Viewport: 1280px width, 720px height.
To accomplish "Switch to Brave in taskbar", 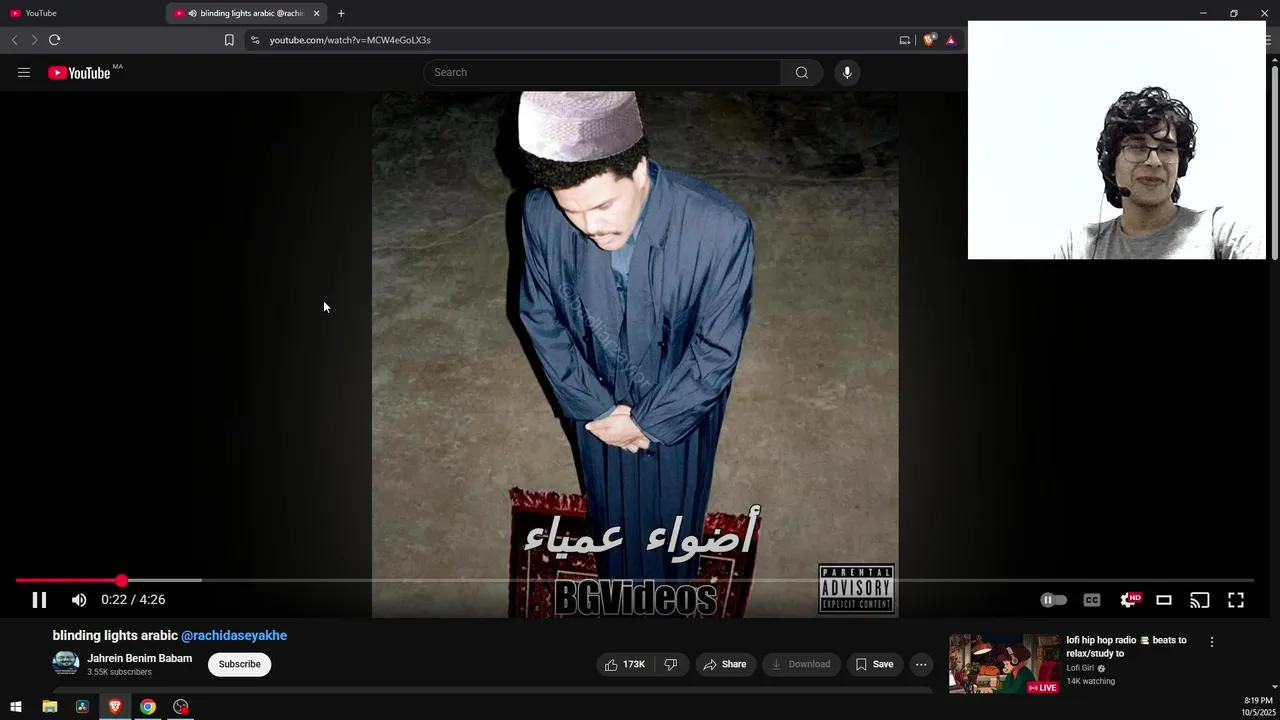I will 115,707.
